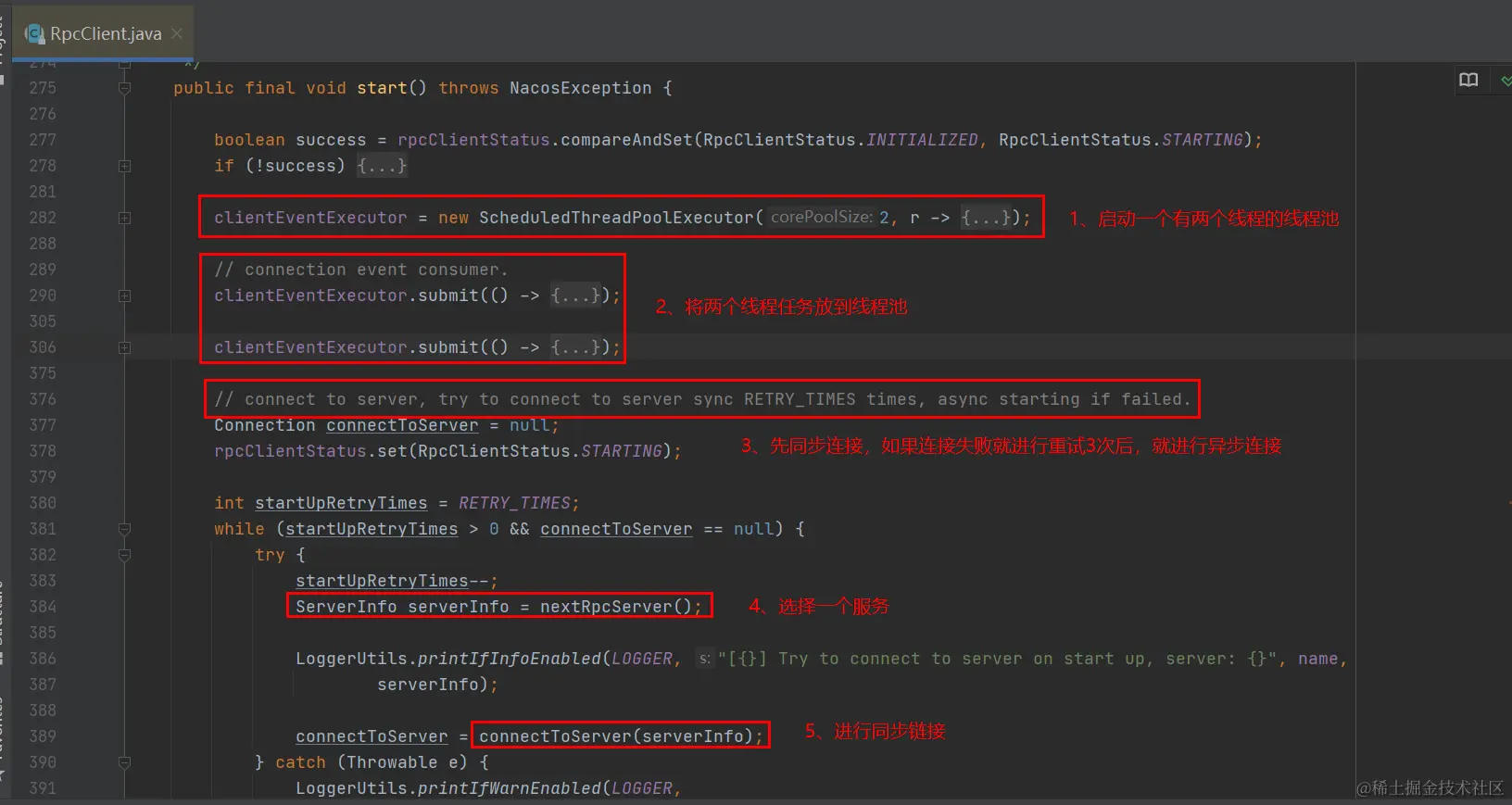Expand the {...} placeholder after if (!success)
1512x805 pixels.
tap(382, 166)
